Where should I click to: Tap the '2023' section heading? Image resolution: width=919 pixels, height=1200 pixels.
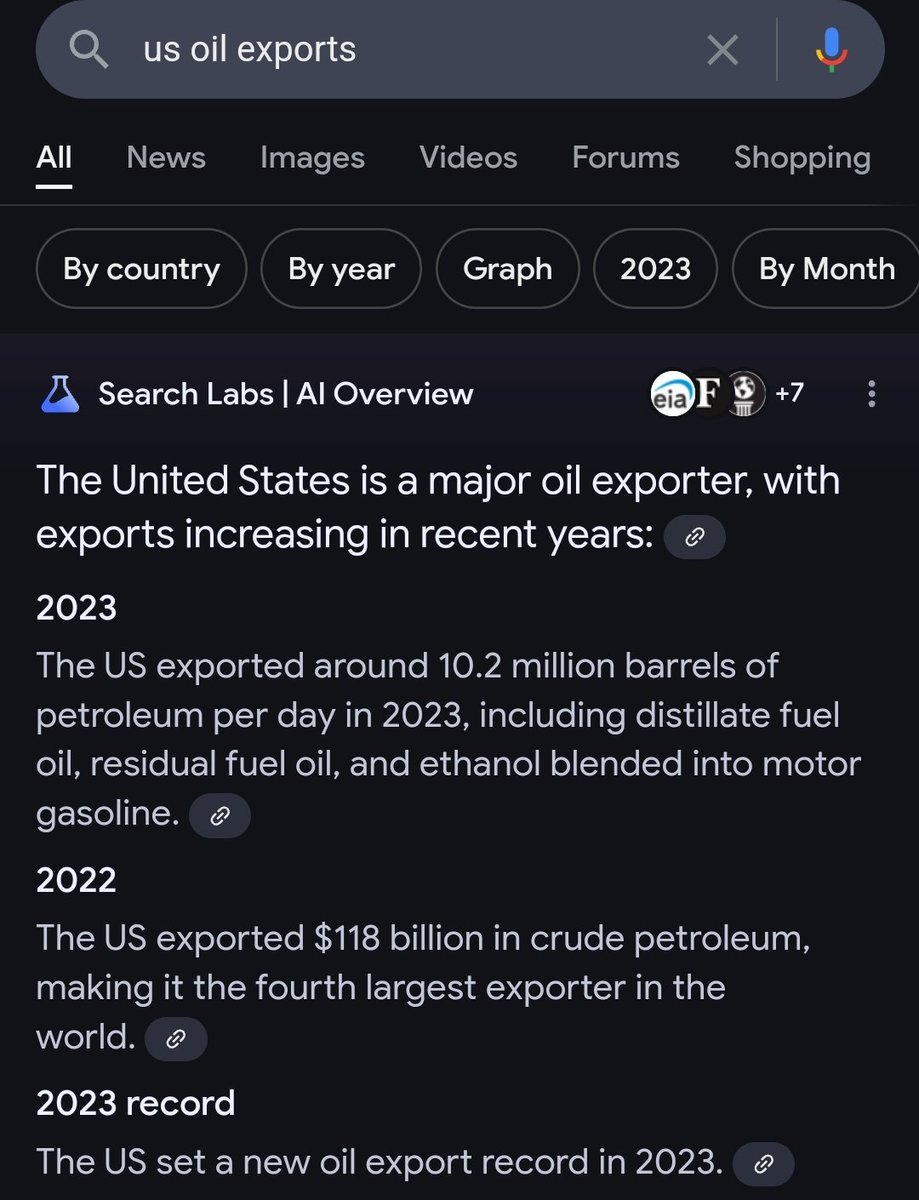coord(76,607)
